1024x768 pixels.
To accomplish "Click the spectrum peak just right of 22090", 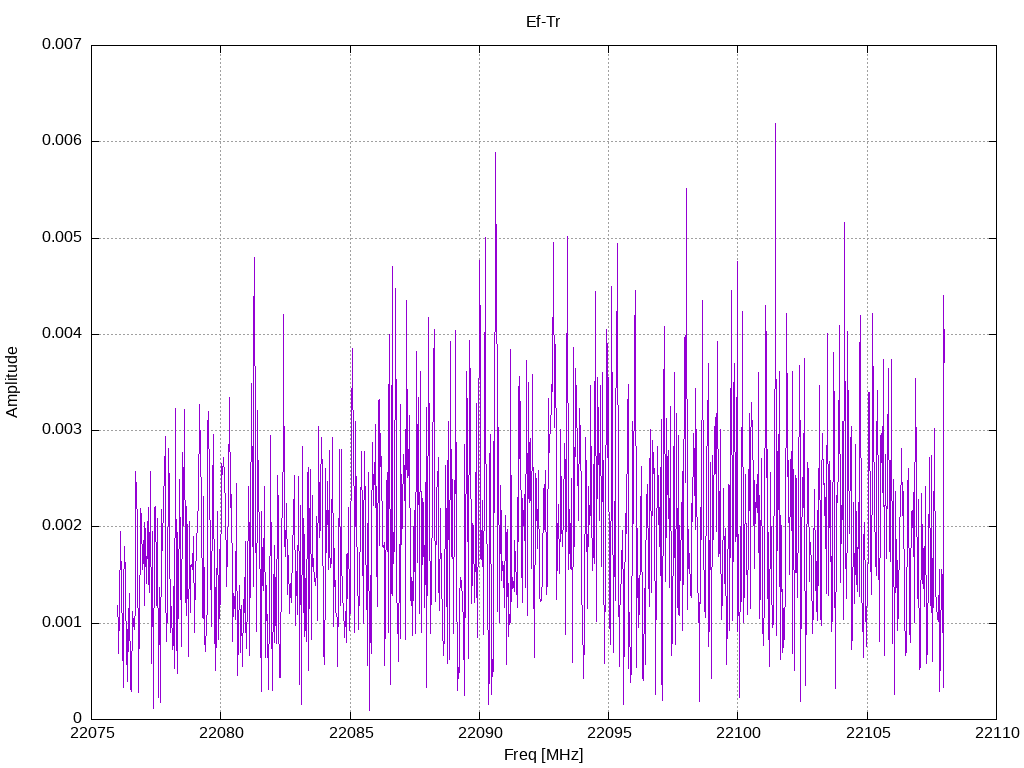I will (x=495, y=153).
